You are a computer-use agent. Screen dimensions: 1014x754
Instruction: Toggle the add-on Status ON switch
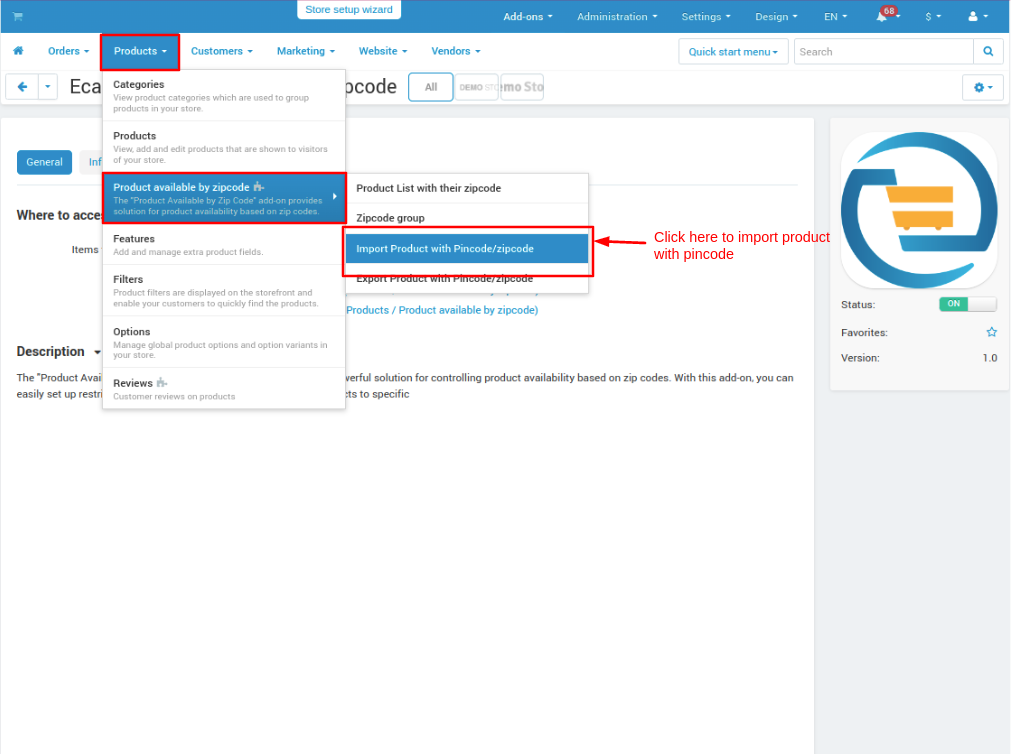[967, 304]
